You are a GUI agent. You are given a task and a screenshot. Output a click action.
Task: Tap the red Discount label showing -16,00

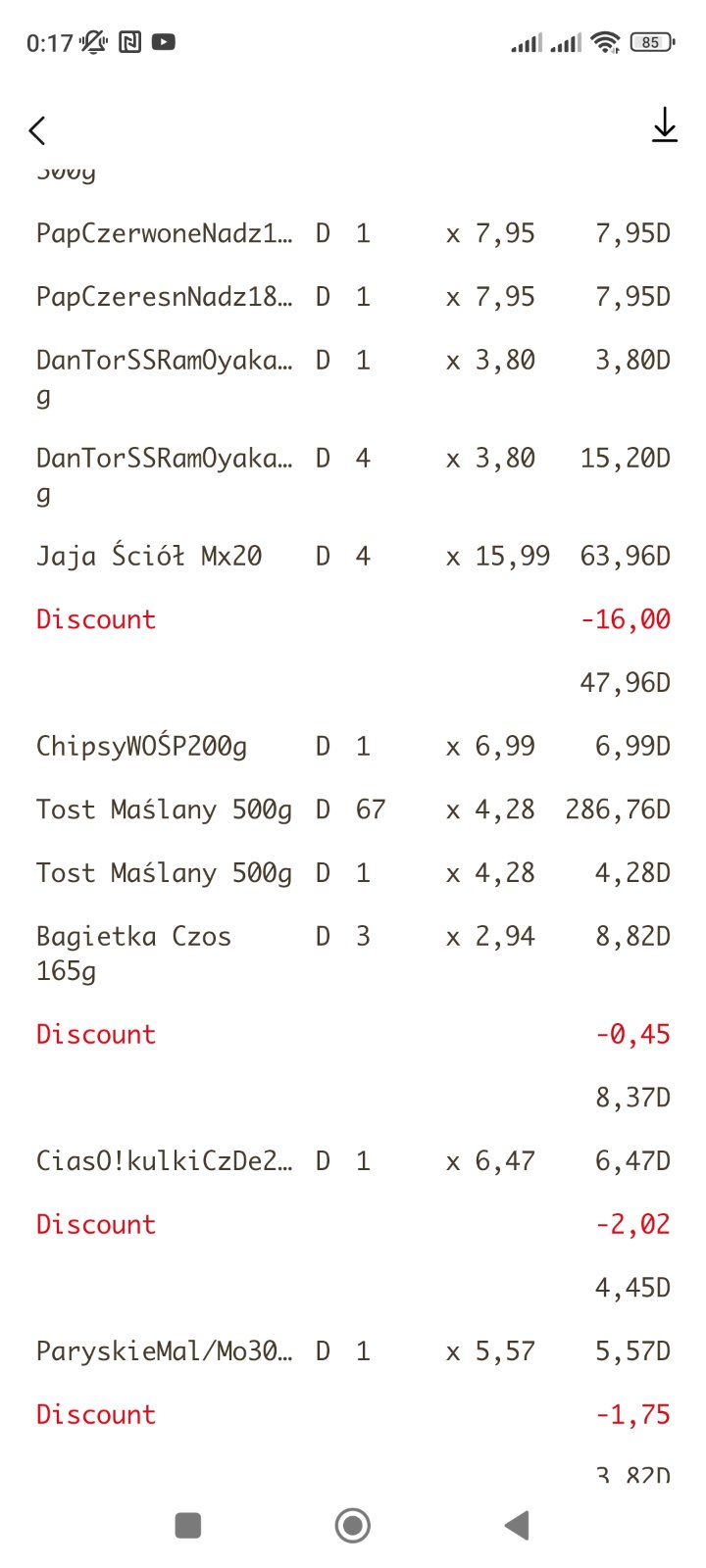96,619
